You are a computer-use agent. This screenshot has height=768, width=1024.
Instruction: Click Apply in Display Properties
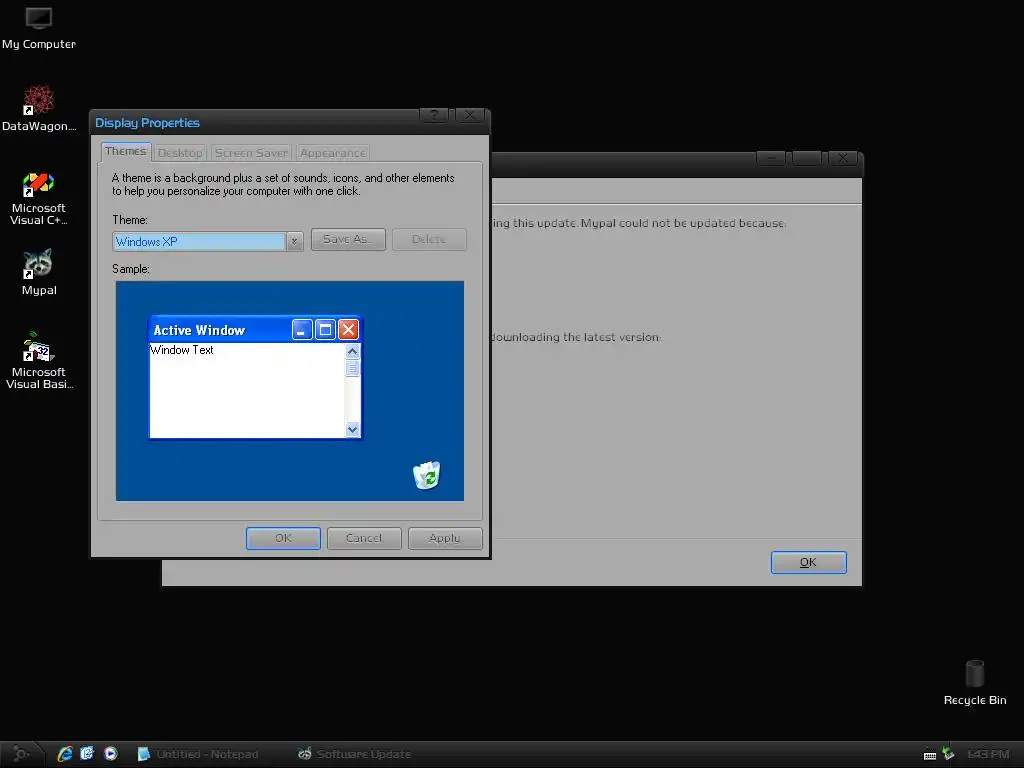pyautogui.click(x=445, y=538)
